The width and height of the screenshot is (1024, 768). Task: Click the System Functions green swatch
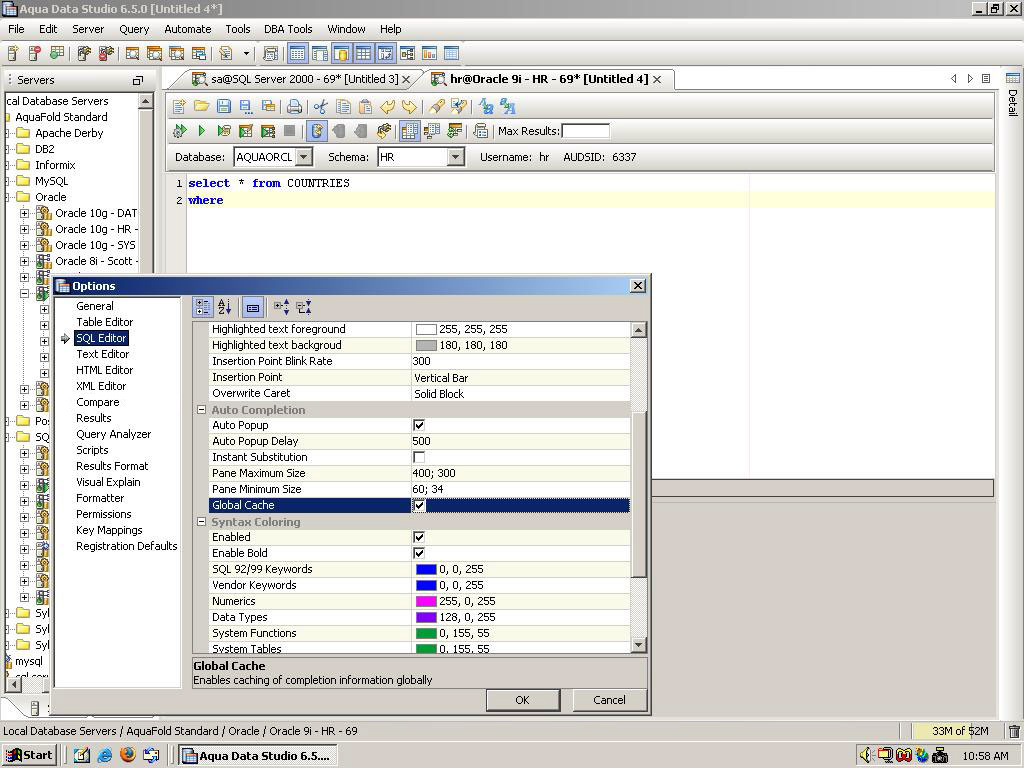[x=426, y=633]
